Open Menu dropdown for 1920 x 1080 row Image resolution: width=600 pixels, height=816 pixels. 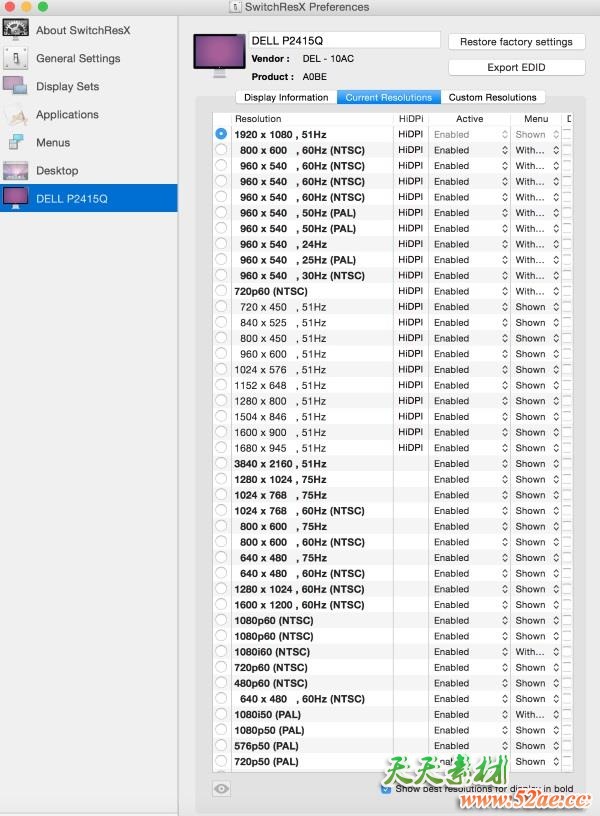(x=535, y=134)
